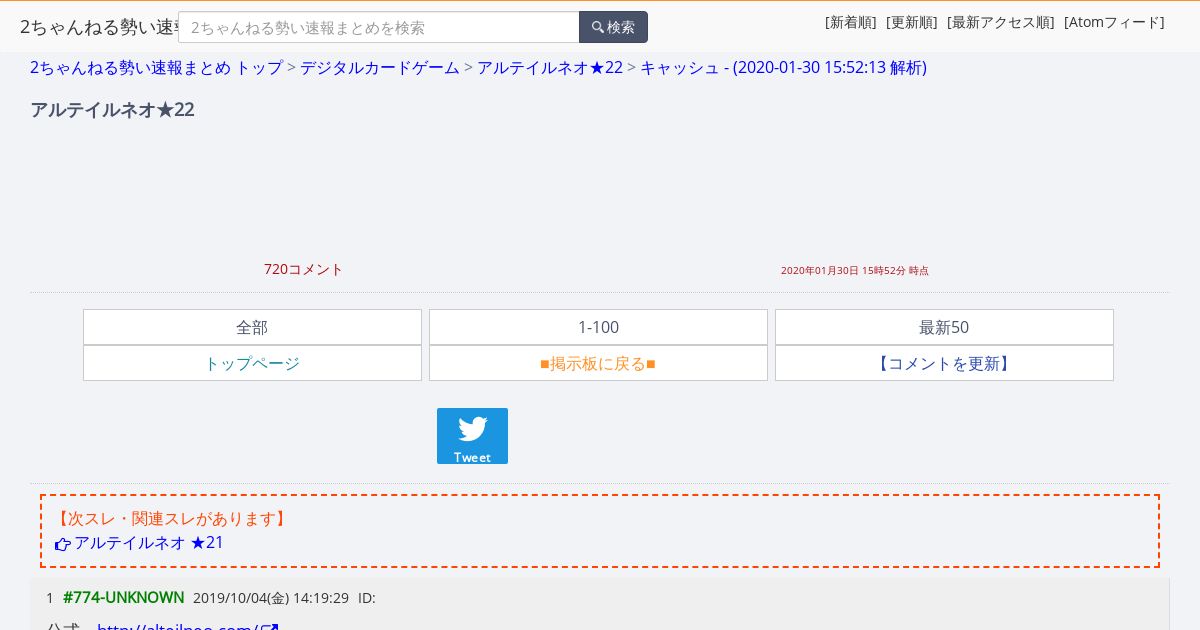Click the 720コメント count text

(304, 269)
